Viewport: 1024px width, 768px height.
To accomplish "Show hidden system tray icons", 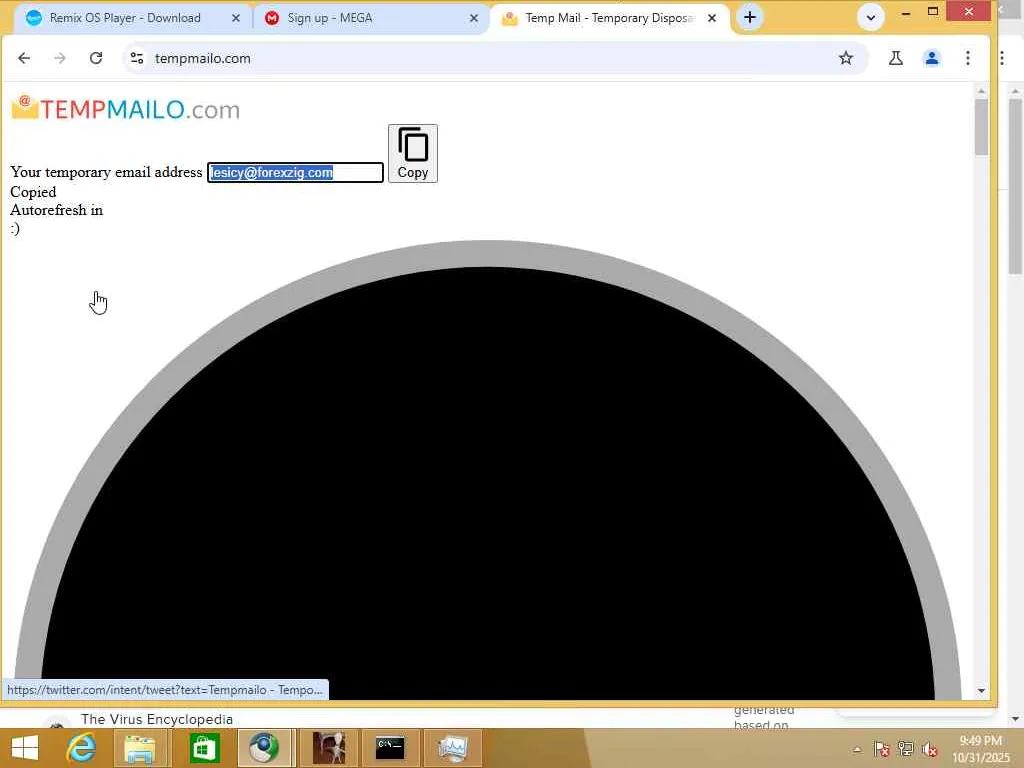I will point(857,750).
